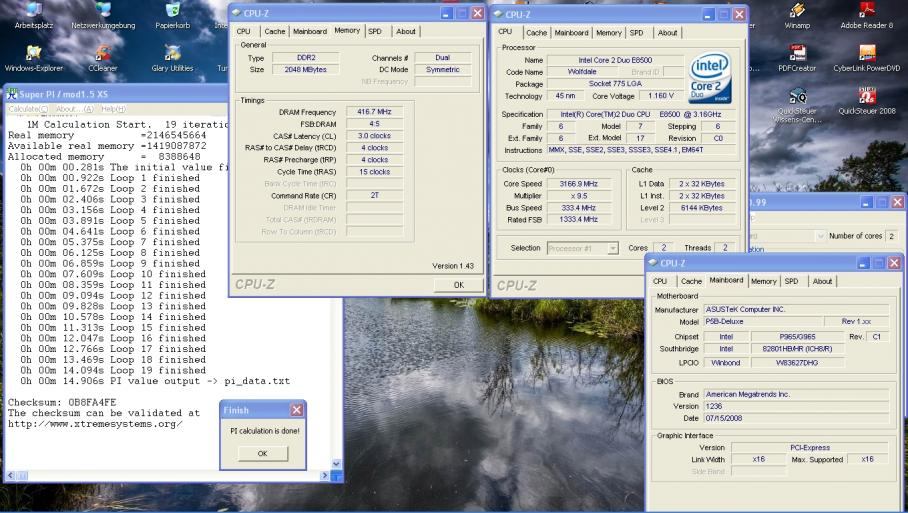This screenshot has width=908, height=513.
Task: Click the Checksum line 0B8FA4FE
Action: [62, 402]
